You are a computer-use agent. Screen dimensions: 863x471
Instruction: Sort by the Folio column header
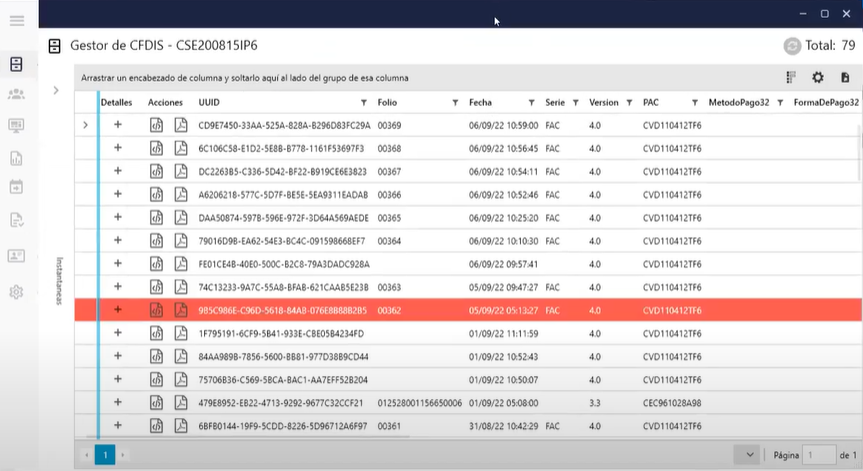[387, 102]
